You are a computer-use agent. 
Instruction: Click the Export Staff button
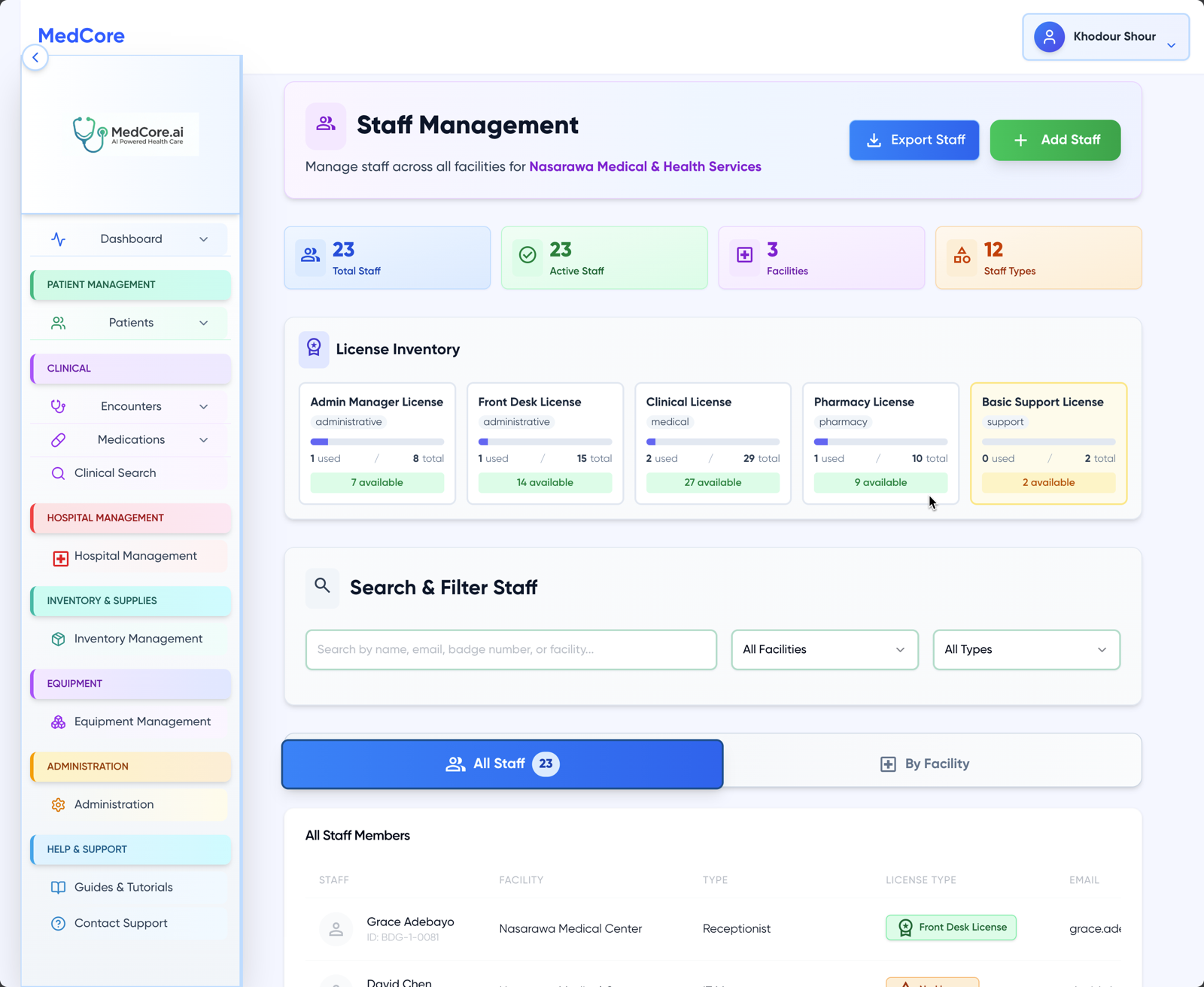[x=914, y=140]
